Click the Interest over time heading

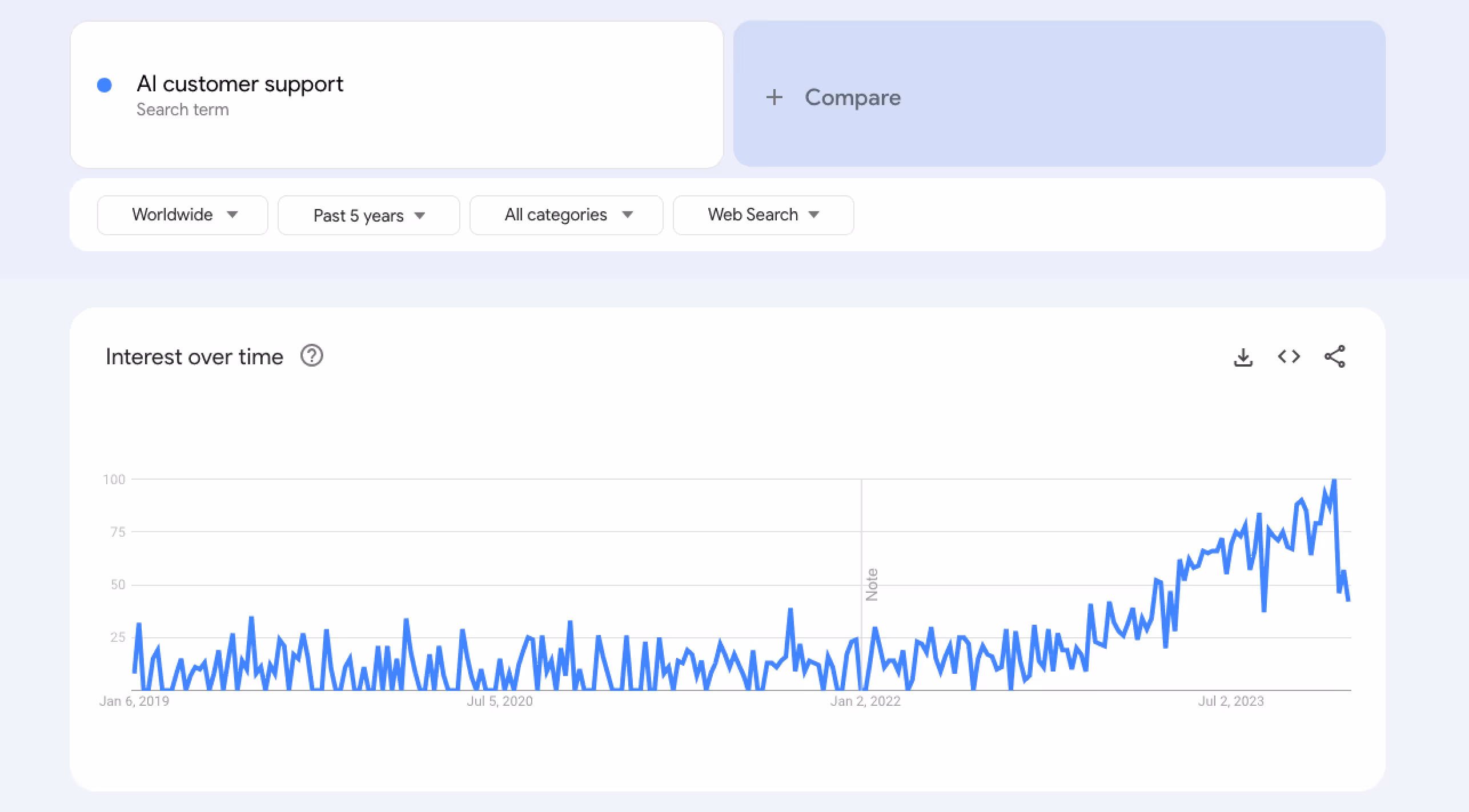pos(194,356)
